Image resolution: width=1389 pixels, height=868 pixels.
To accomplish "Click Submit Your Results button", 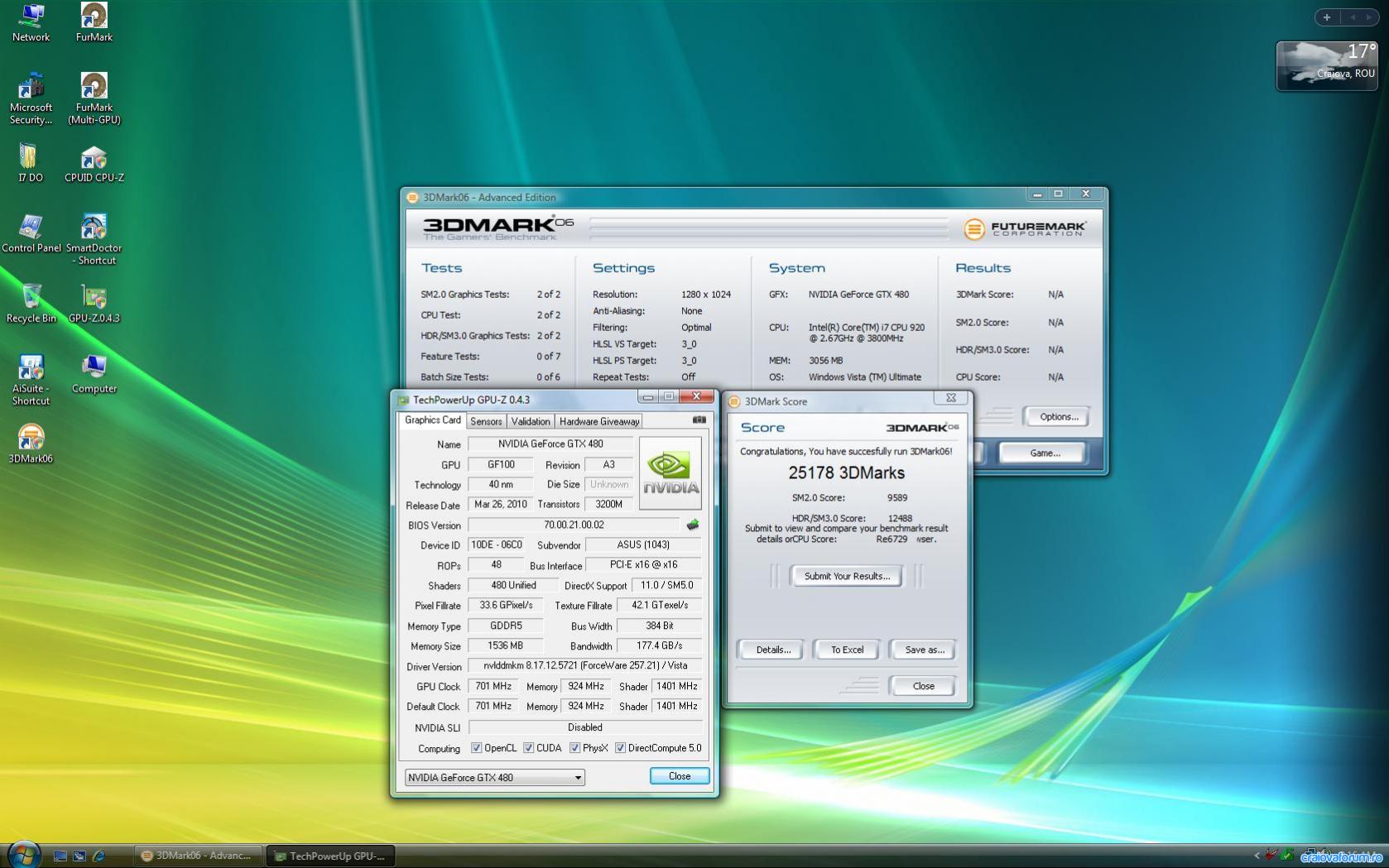I will pyautogui.click(x=847, y=576).
